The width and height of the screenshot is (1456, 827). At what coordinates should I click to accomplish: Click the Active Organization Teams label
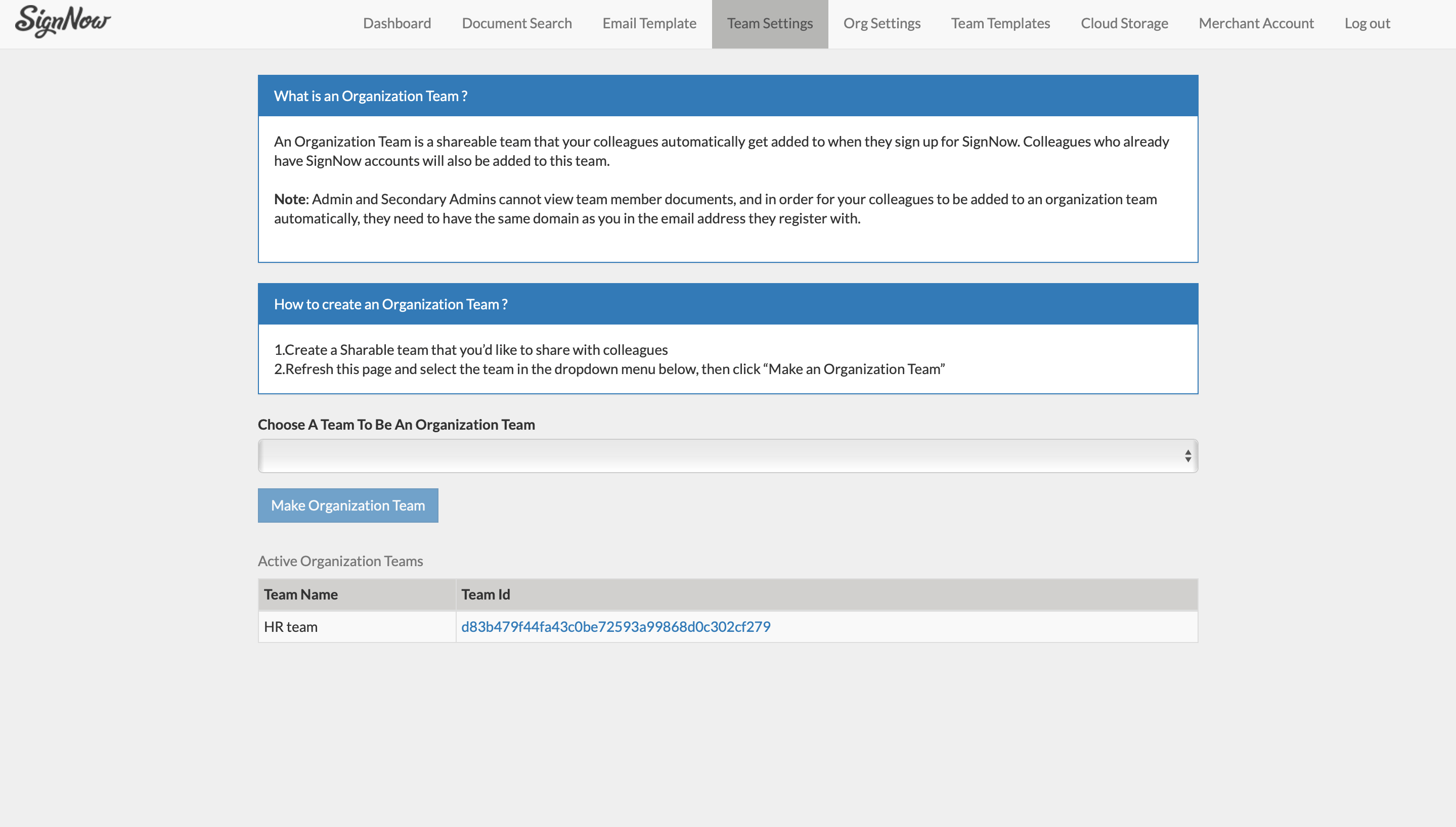pyautogui.click(x=340, y=561)
